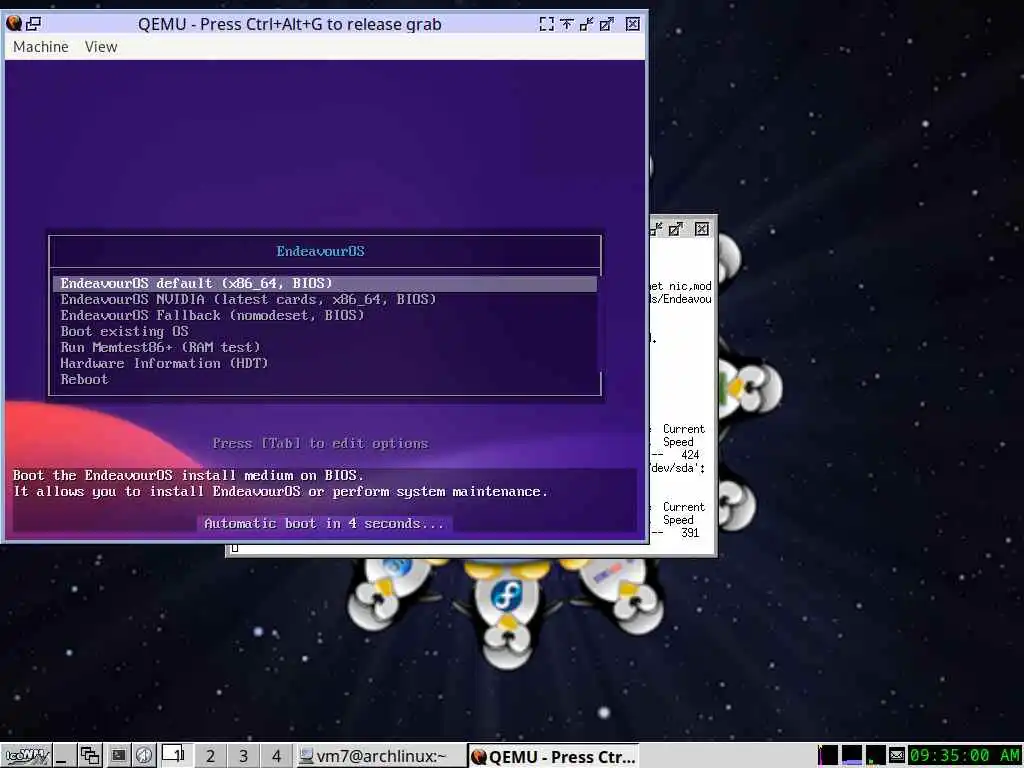This screenshot has width=1024, height=768.
Task: Click the network monitor graph in tray
Action: [x=875, y=756]
